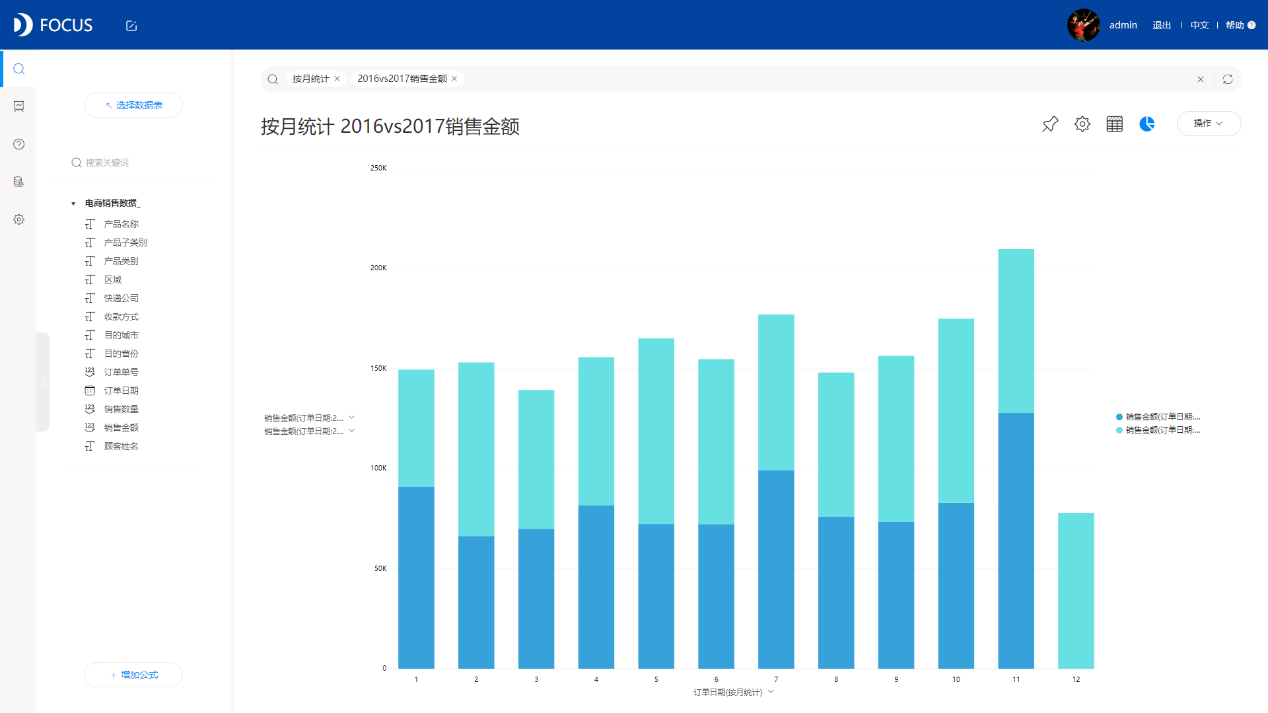Open the data management sidebar icon

tap(18, 182)
